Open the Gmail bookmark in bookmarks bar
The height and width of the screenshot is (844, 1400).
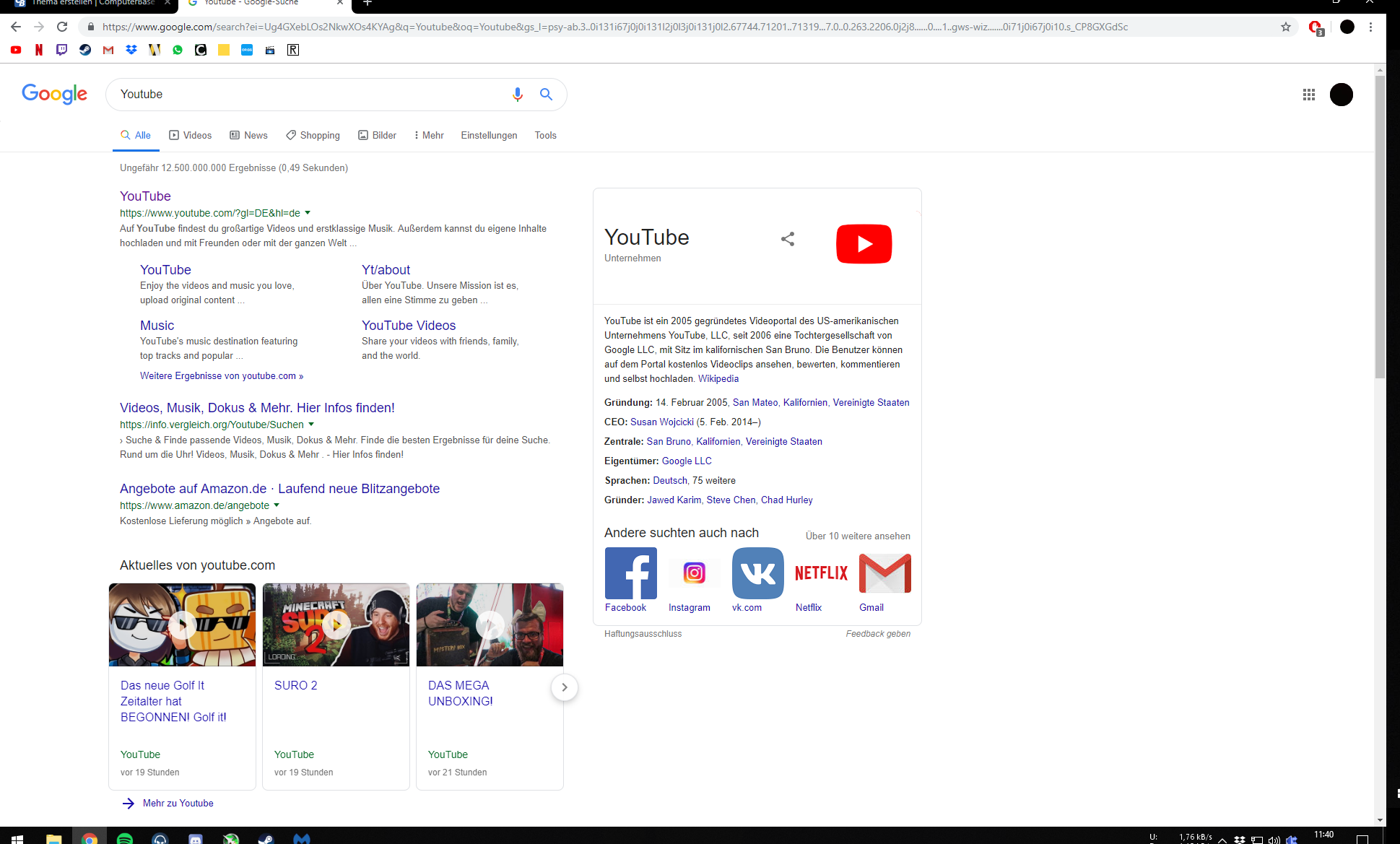tap(108, 50)
